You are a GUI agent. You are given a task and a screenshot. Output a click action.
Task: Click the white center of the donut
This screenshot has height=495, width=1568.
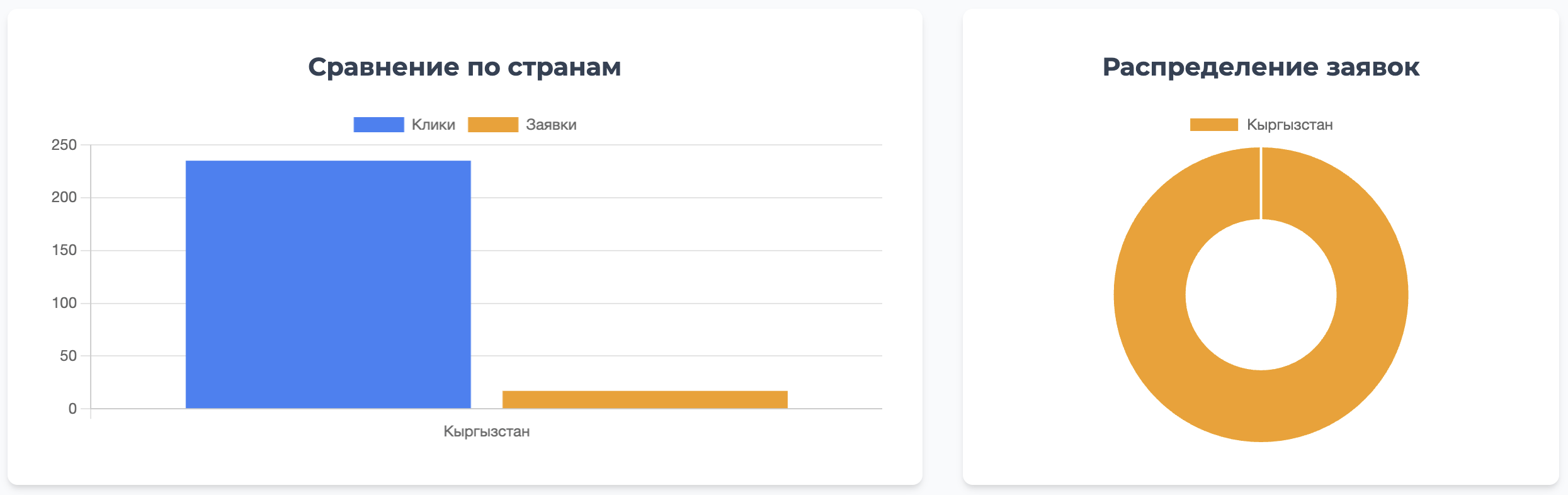(x=1261, y=295)
